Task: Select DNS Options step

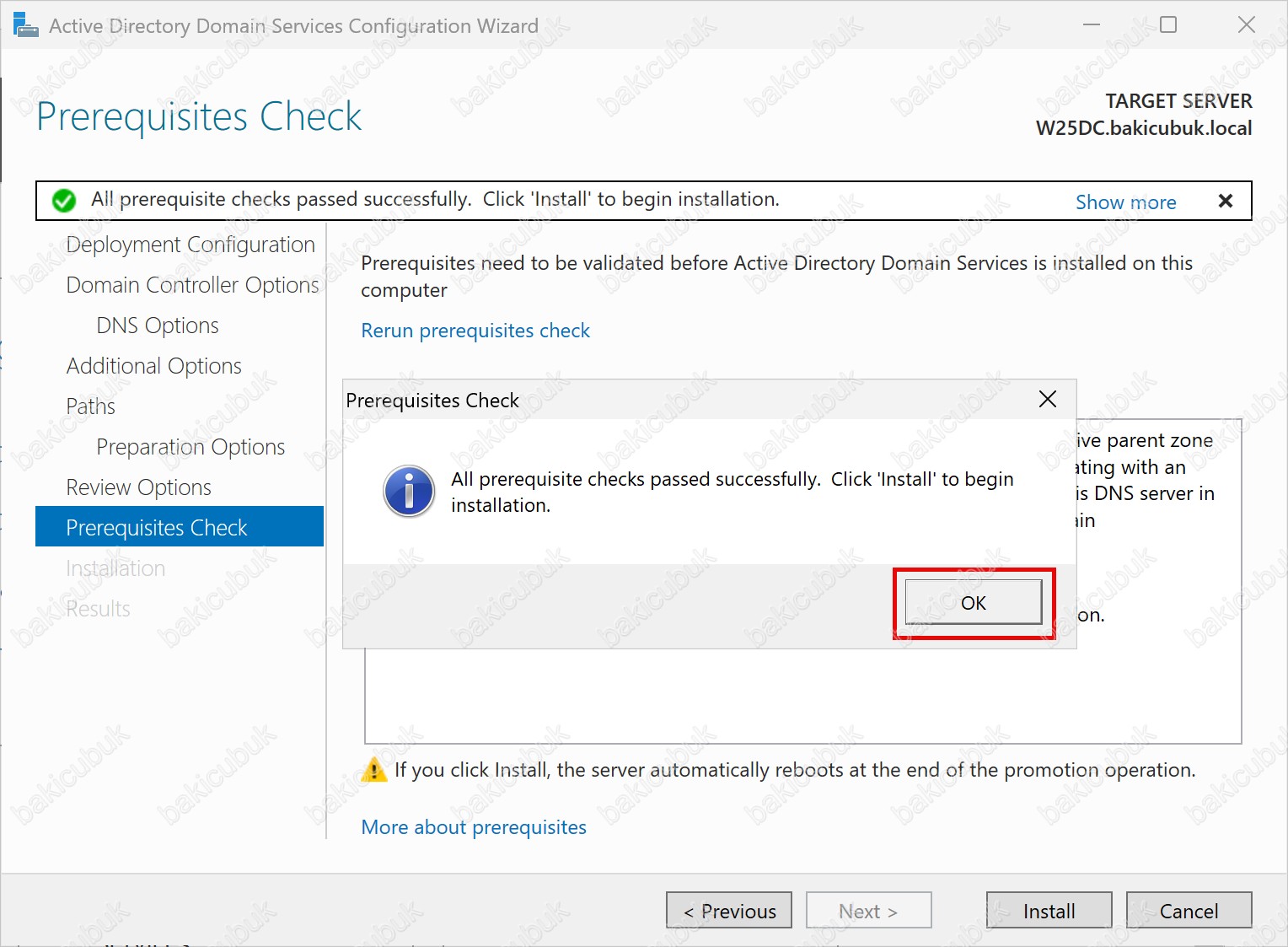Action: 158,326
